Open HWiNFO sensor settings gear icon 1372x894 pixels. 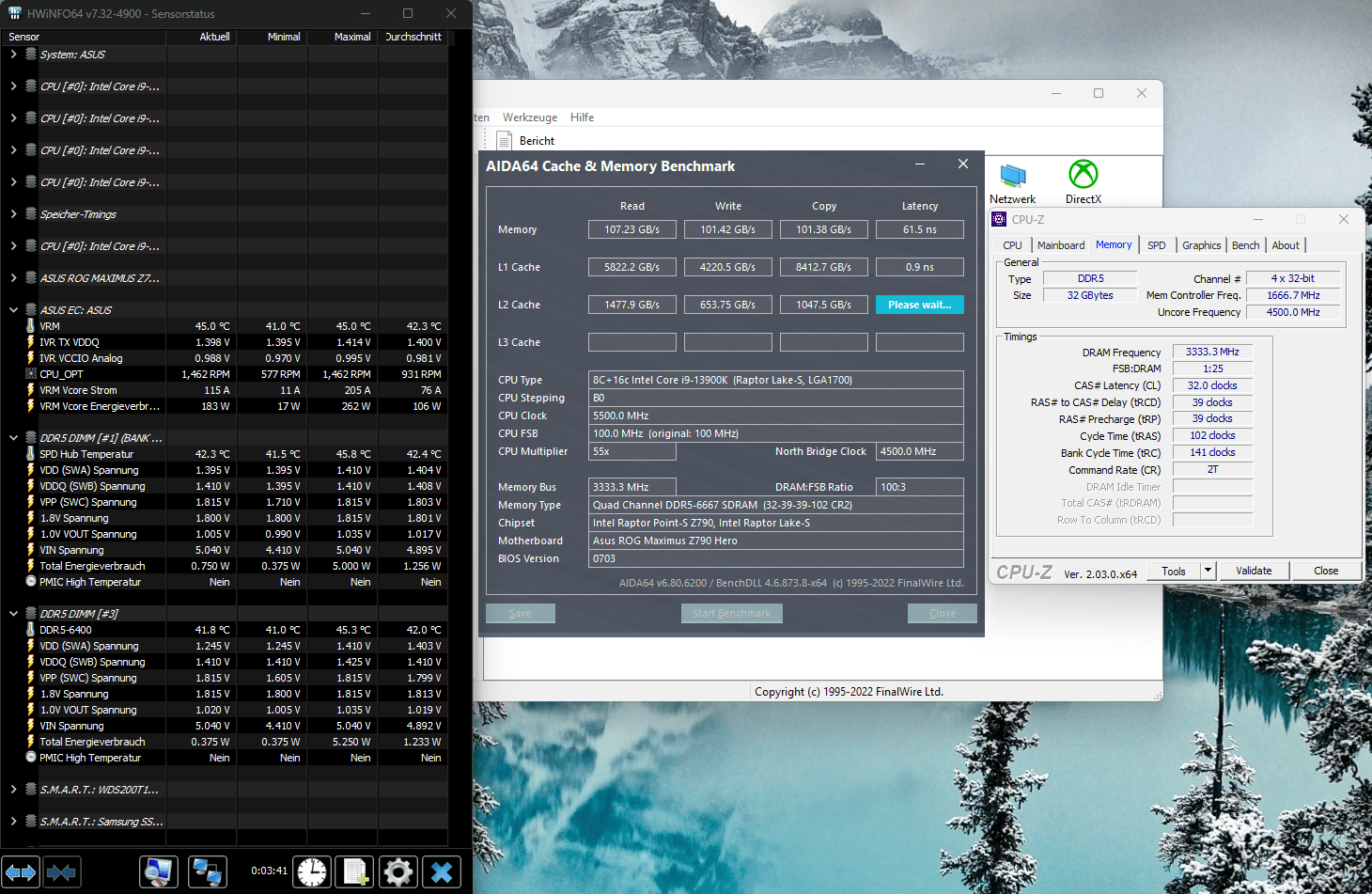pyautogui.click(x=398, y=872)
